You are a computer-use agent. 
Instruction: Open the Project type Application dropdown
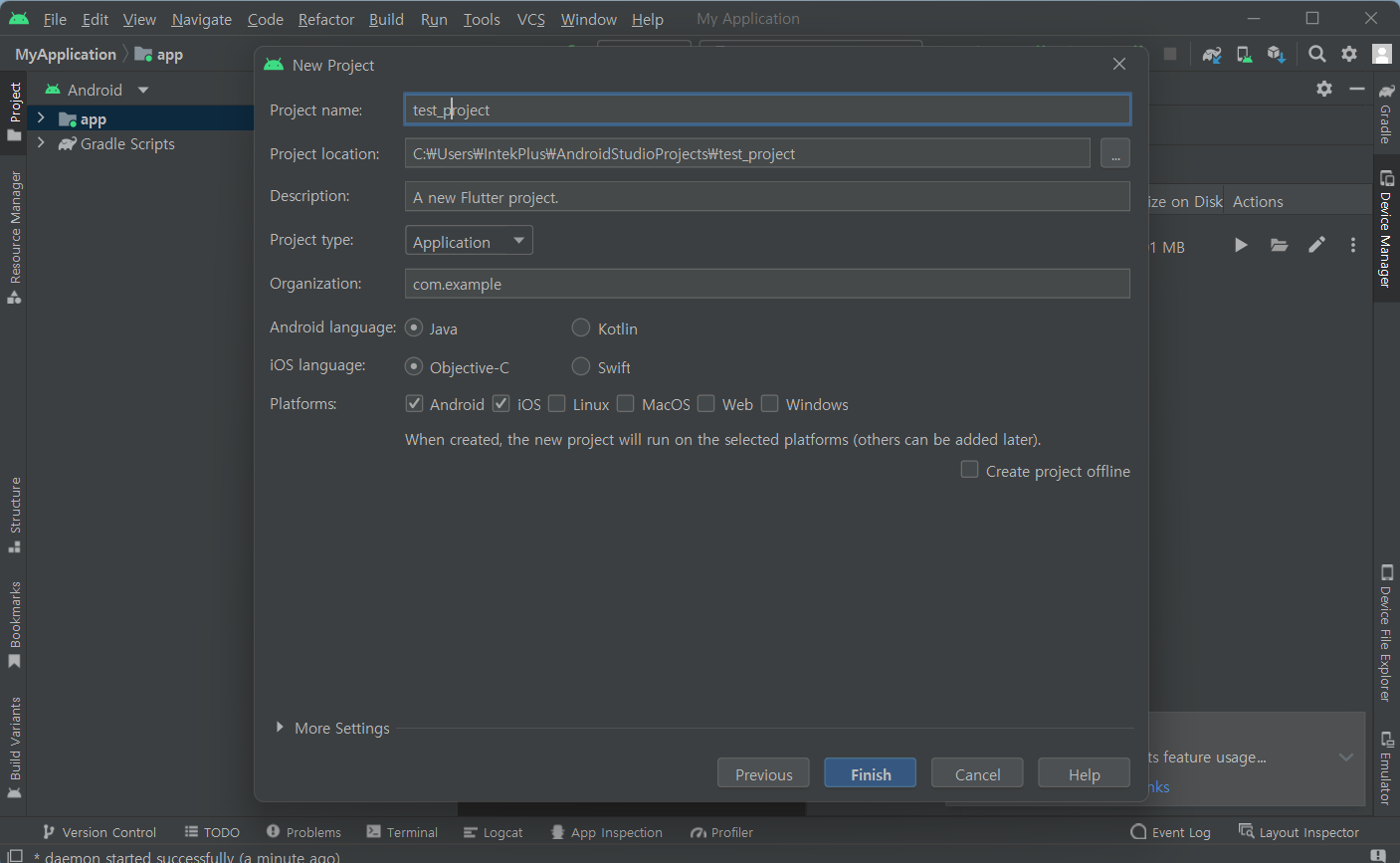[469, 240]
